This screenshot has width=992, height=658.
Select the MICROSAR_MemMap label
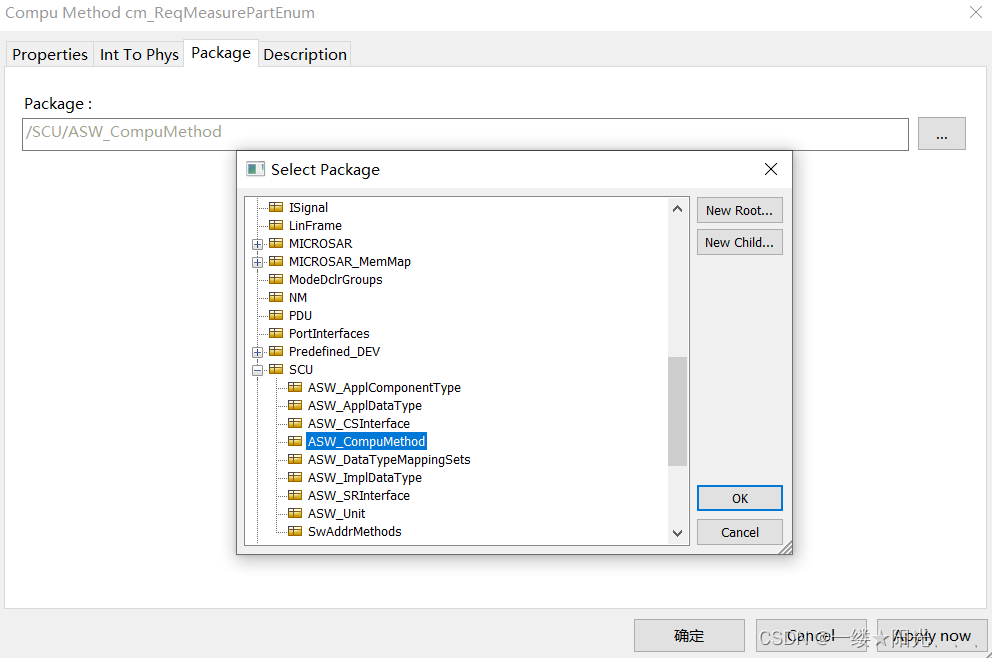click(x=350, y=261)
